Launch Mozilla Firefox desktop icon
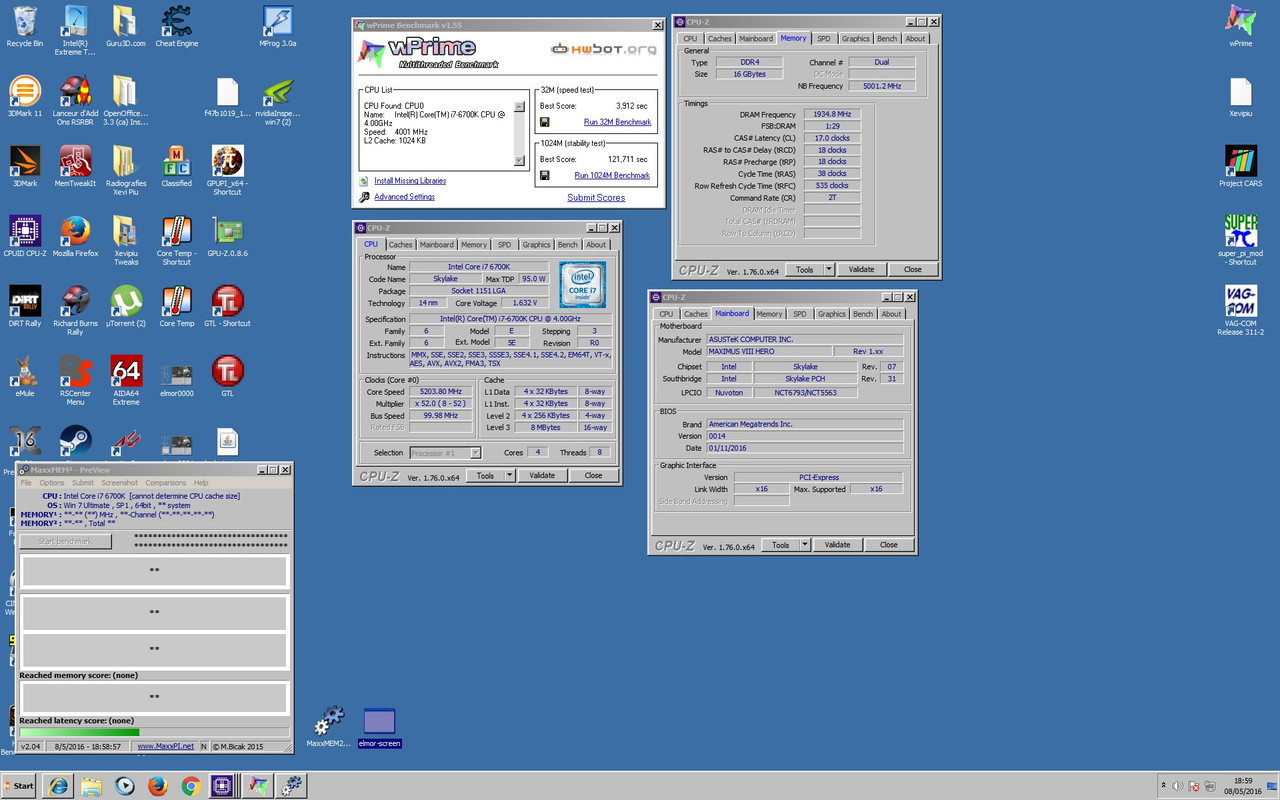Screen dimensions: 1280x800 75,237
